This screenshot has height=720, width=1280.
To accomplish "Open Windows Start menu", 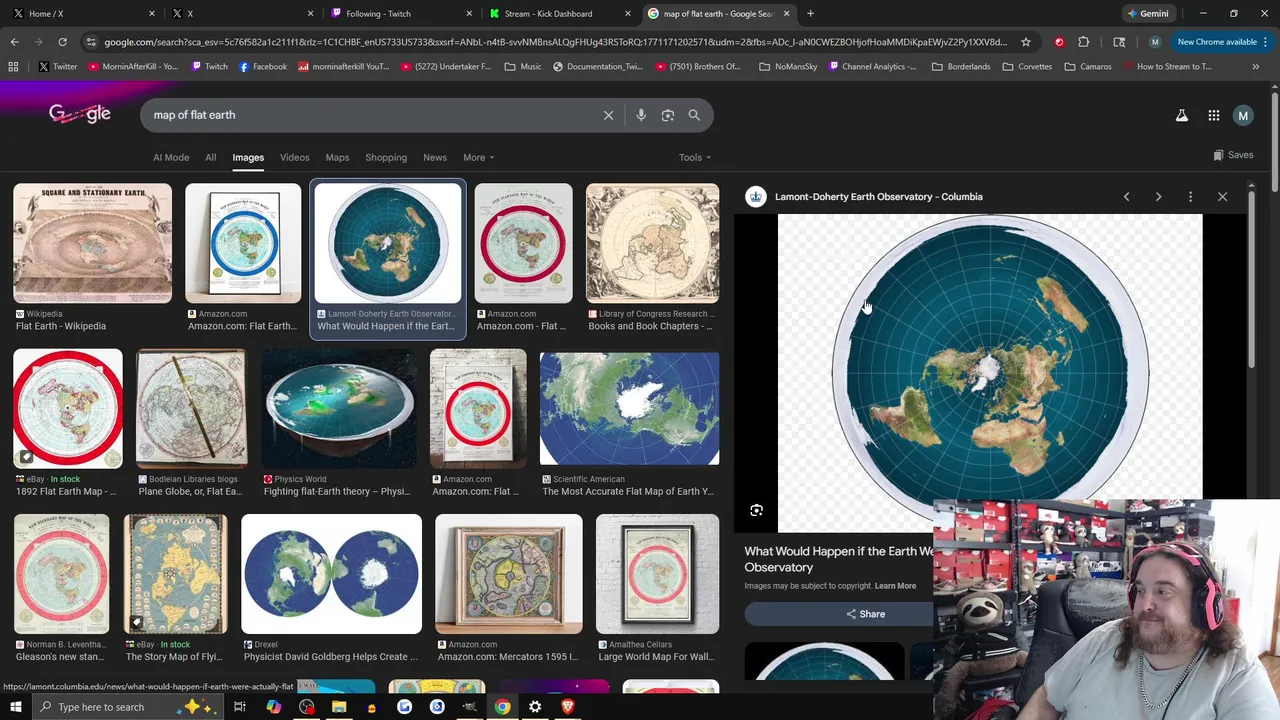I will click(x=15, y=707).
